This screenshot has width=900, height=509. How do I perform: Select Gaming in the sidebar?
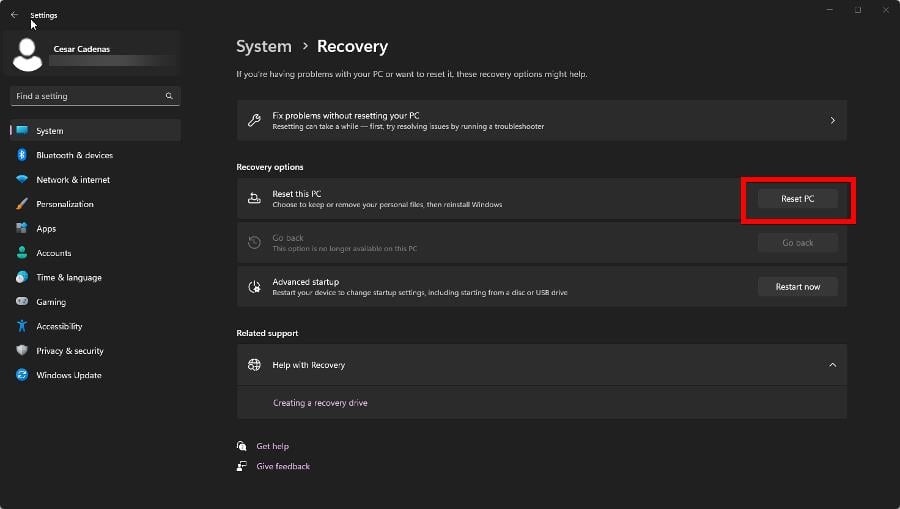point(95,302)
